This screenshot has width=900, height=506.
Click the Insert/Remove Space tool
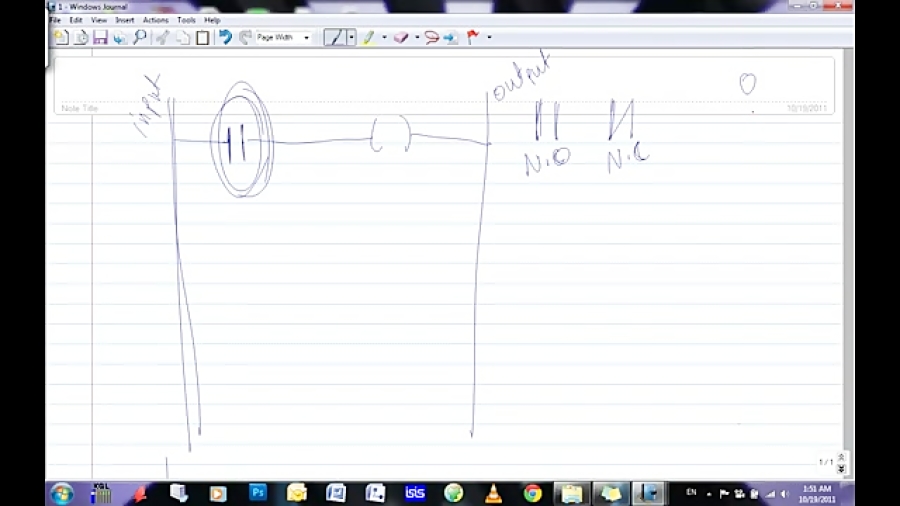point(450,38)
